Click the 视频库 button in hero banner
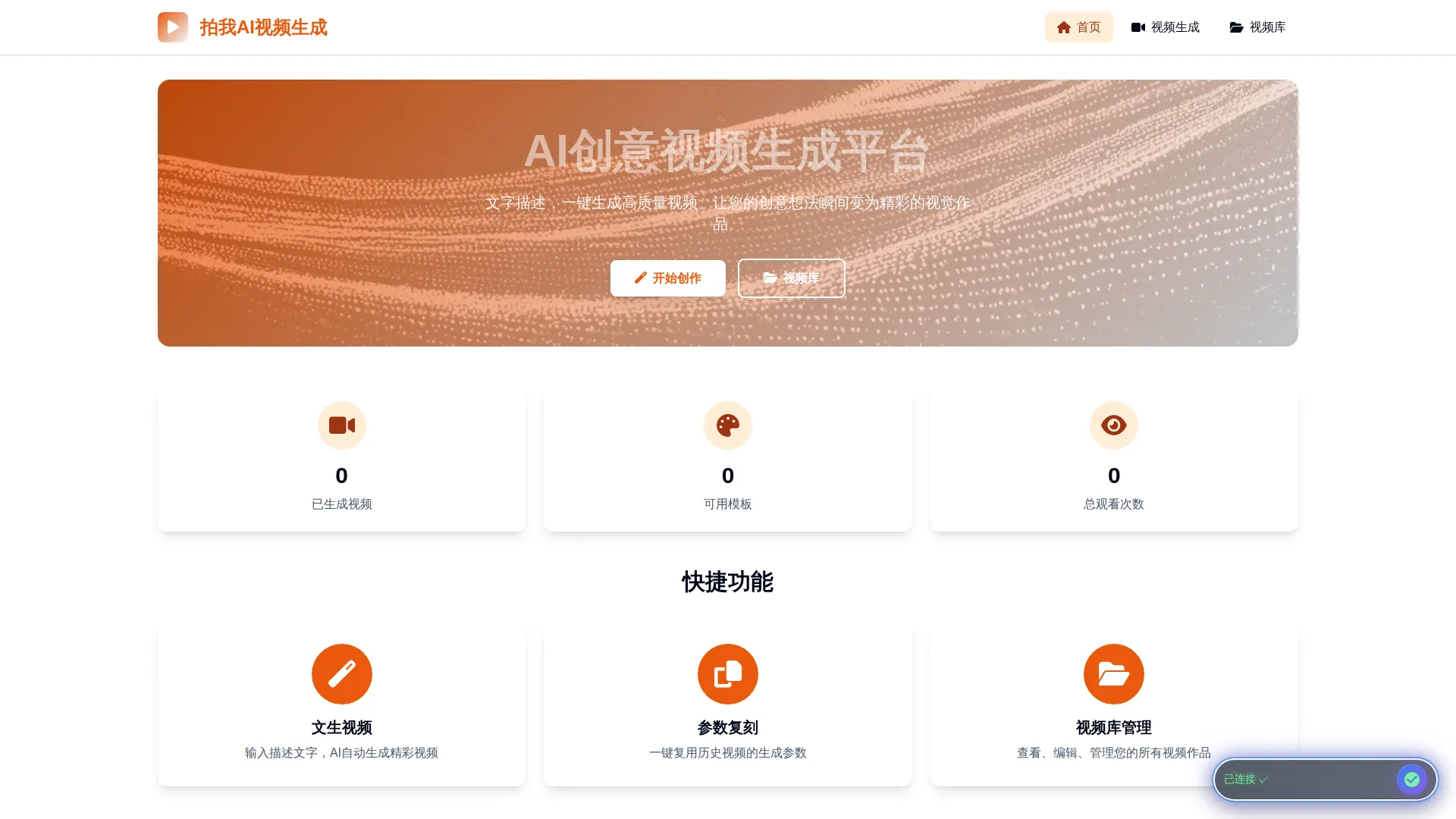Image resolution: width=1456 pixels, height=819 pixels. pos(791,278)
